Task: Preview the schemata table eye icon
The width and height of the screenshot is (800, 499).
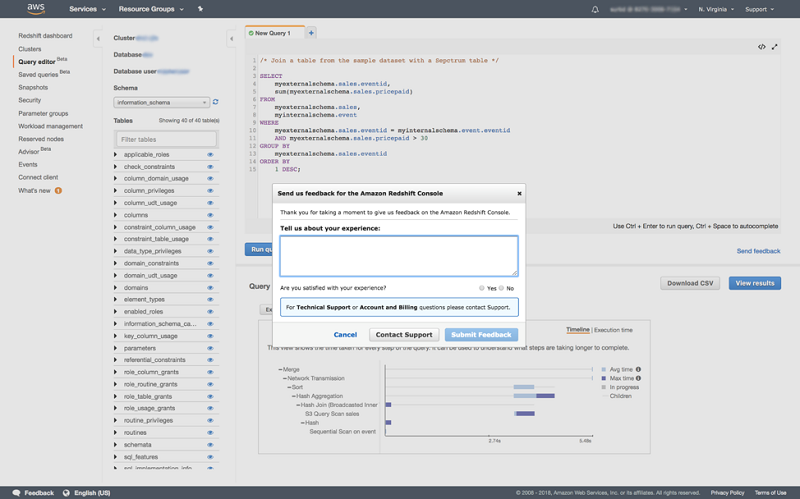Action: pyautogui.click(x=210, y=445)
